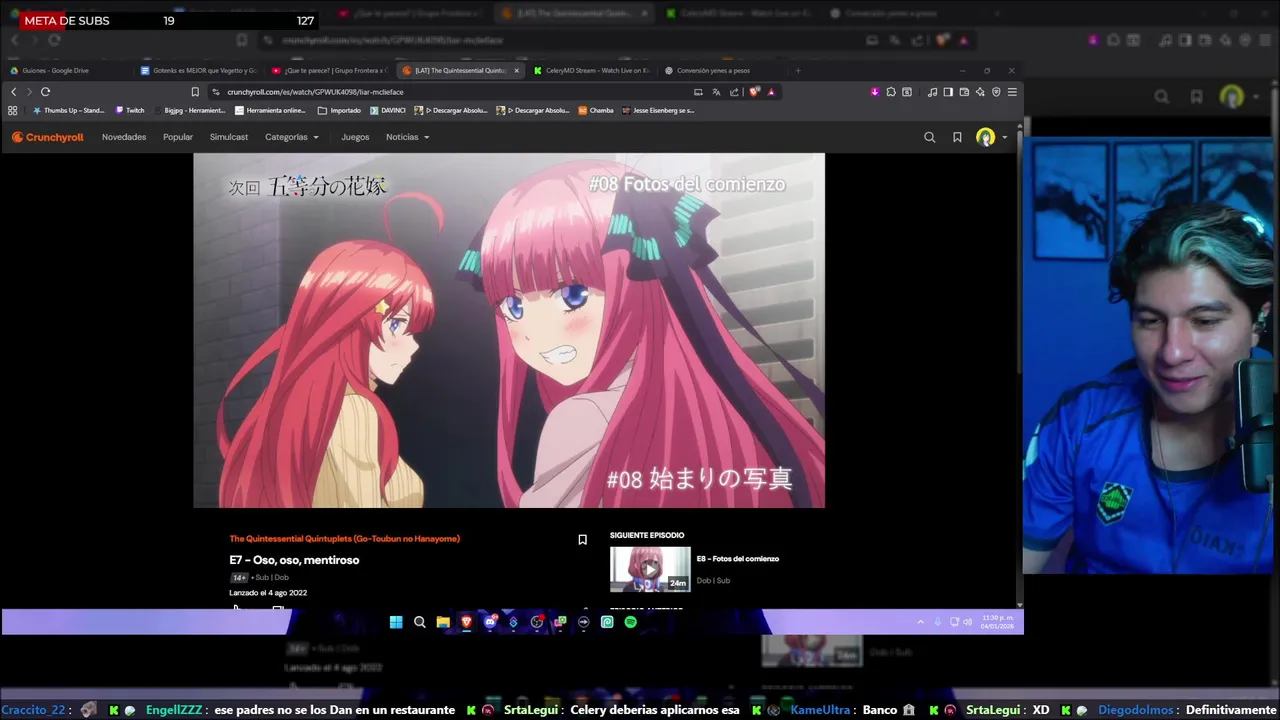1280x720 pixels.
Task: Open the extensions puzzle icon
Action: [891, 91]
